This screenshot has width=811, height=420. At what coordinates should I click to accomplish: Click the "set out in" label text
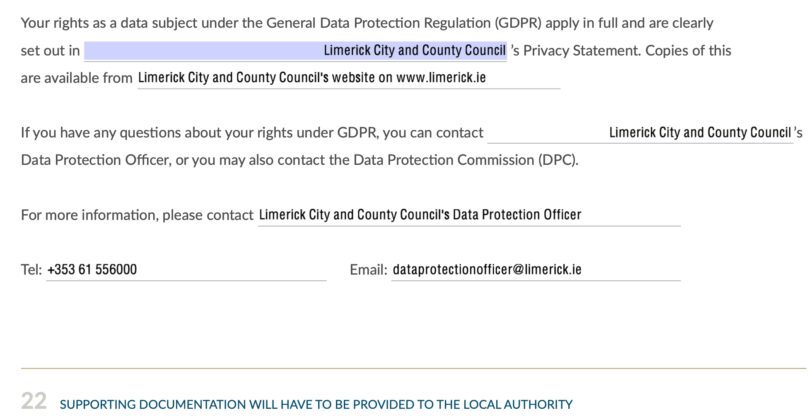[x=50, y=51]
